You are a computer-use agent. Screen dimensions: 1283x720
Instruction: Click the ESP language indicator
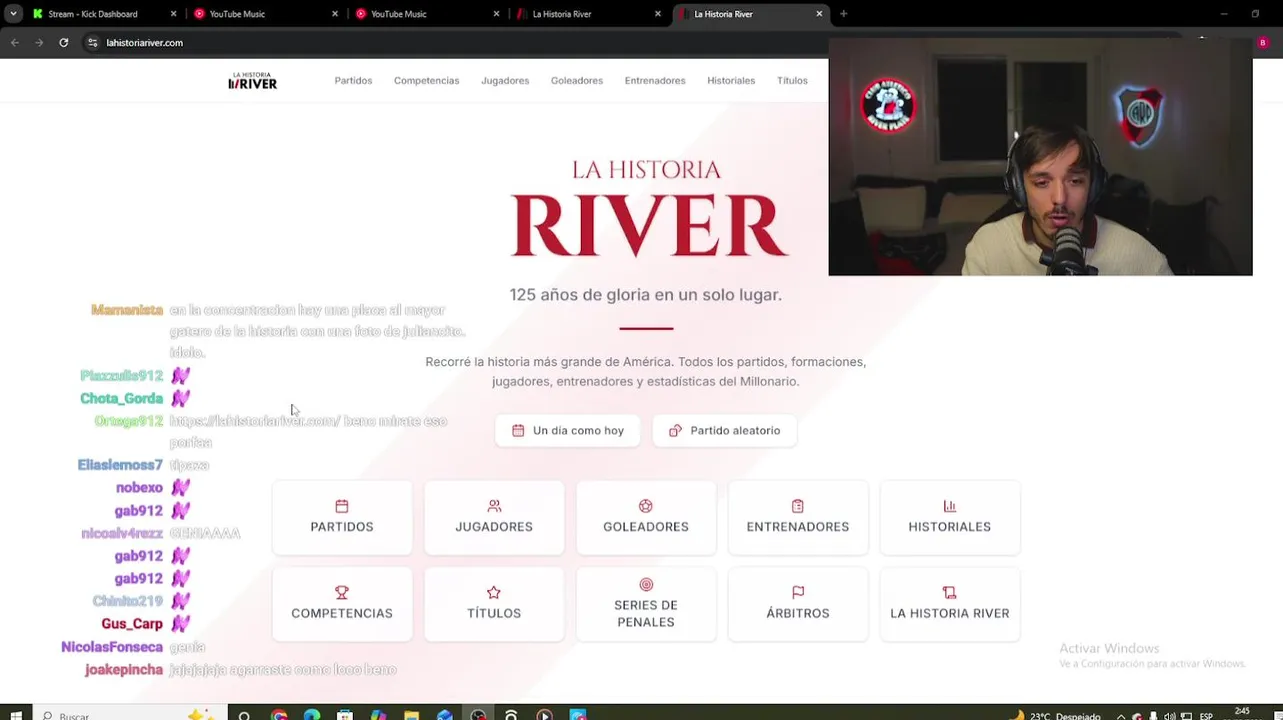tap(1206, 716)
